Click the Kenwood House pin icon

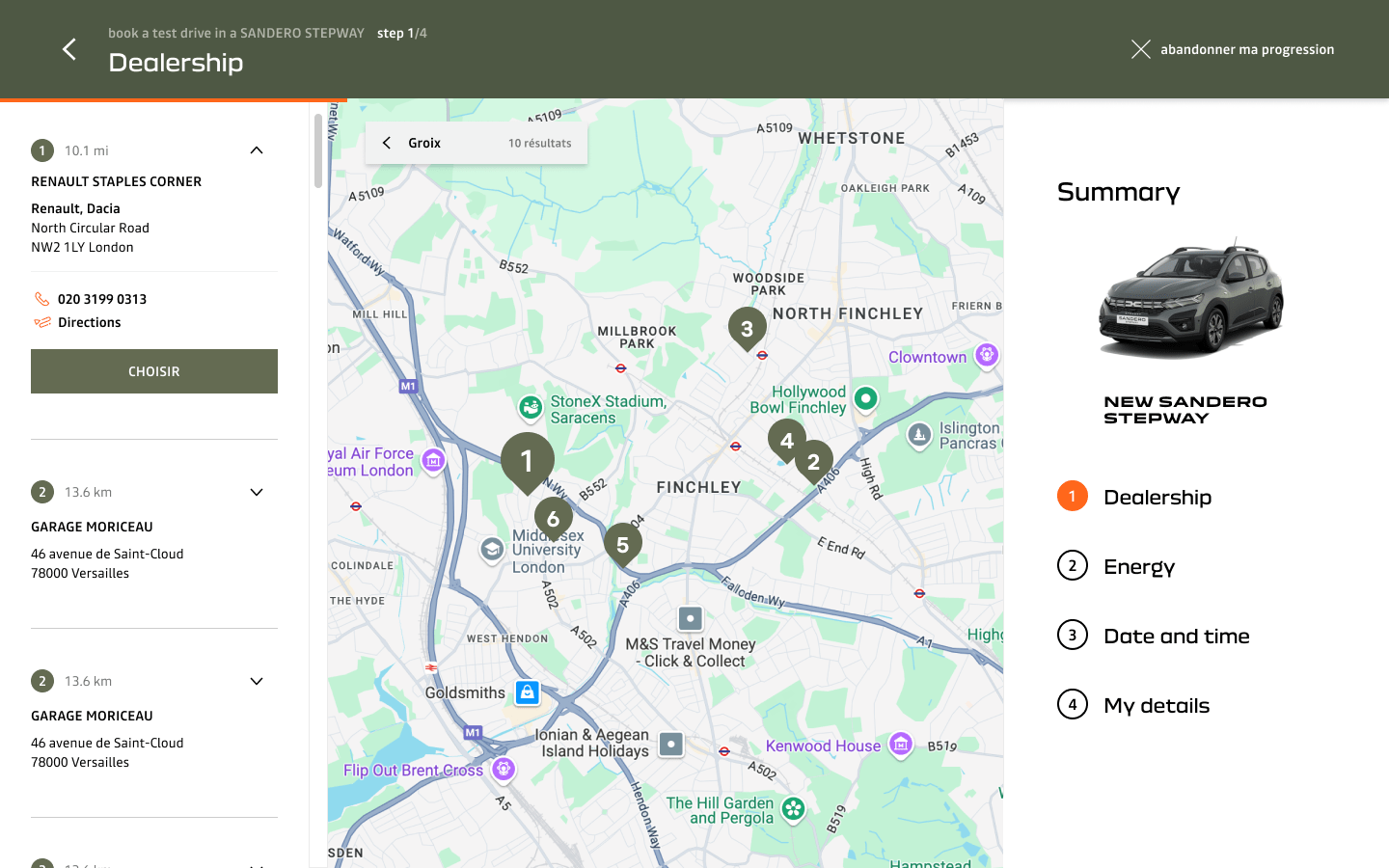pyautogui.click(x=901, y=745)
